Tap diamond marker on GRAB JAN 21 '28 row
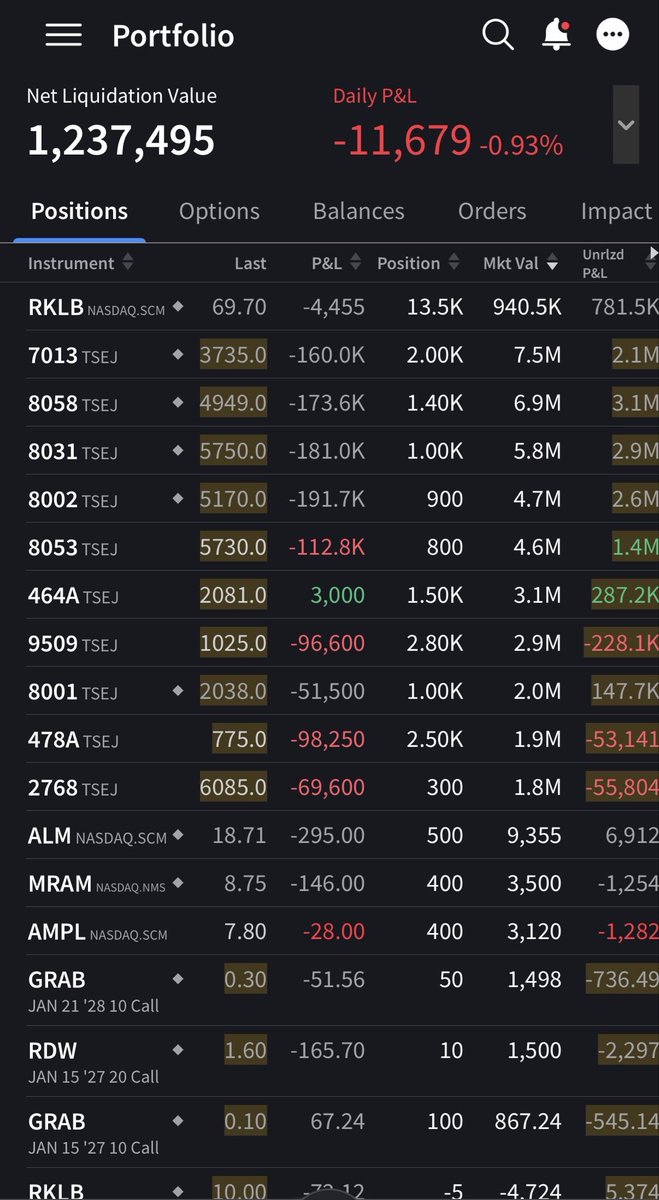The width and height of the screenshot is (659, 1200). pos(178,979)
